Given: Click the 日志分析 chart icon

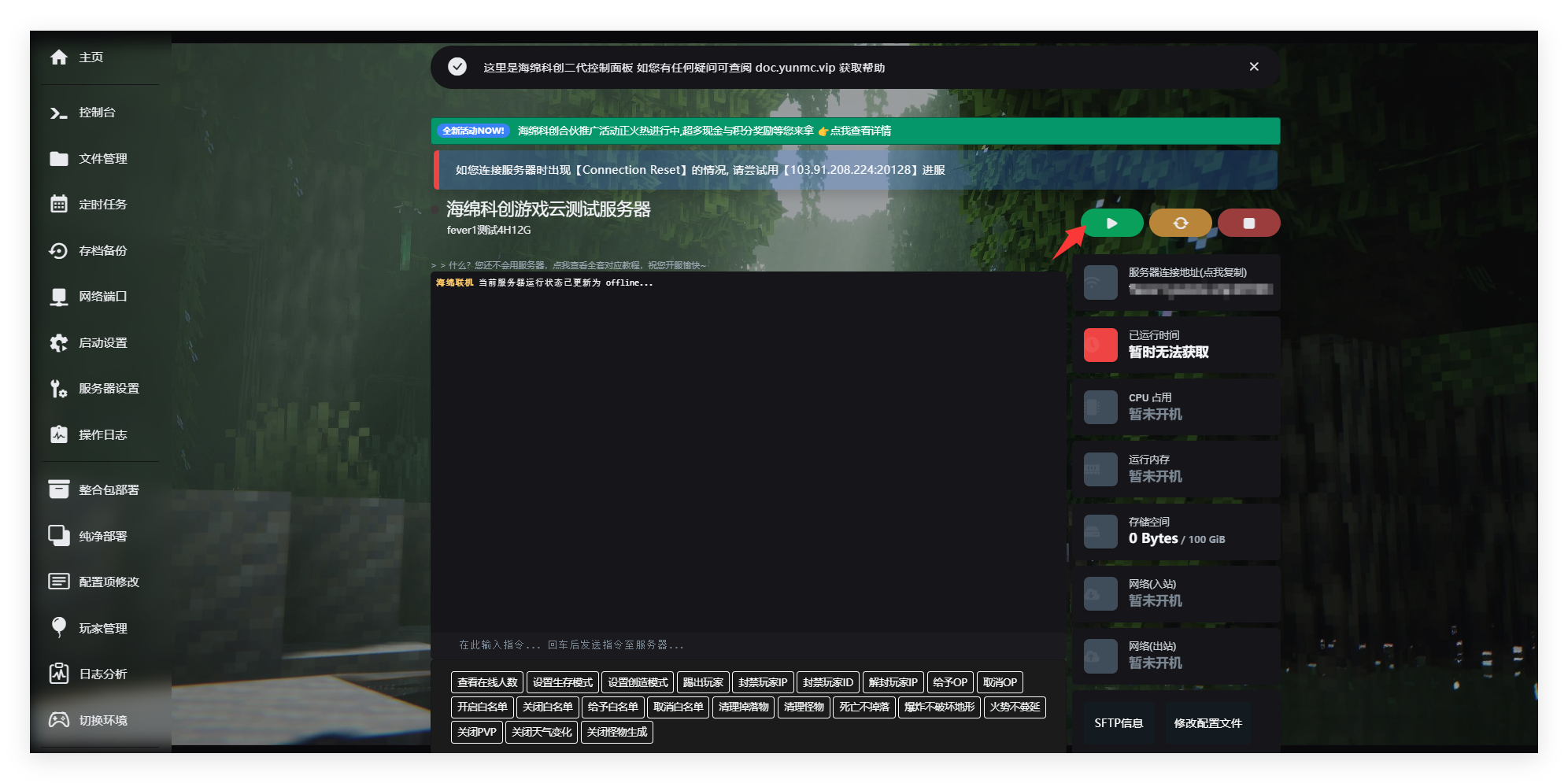Looking at the screenshot, I should click(59, 674).
